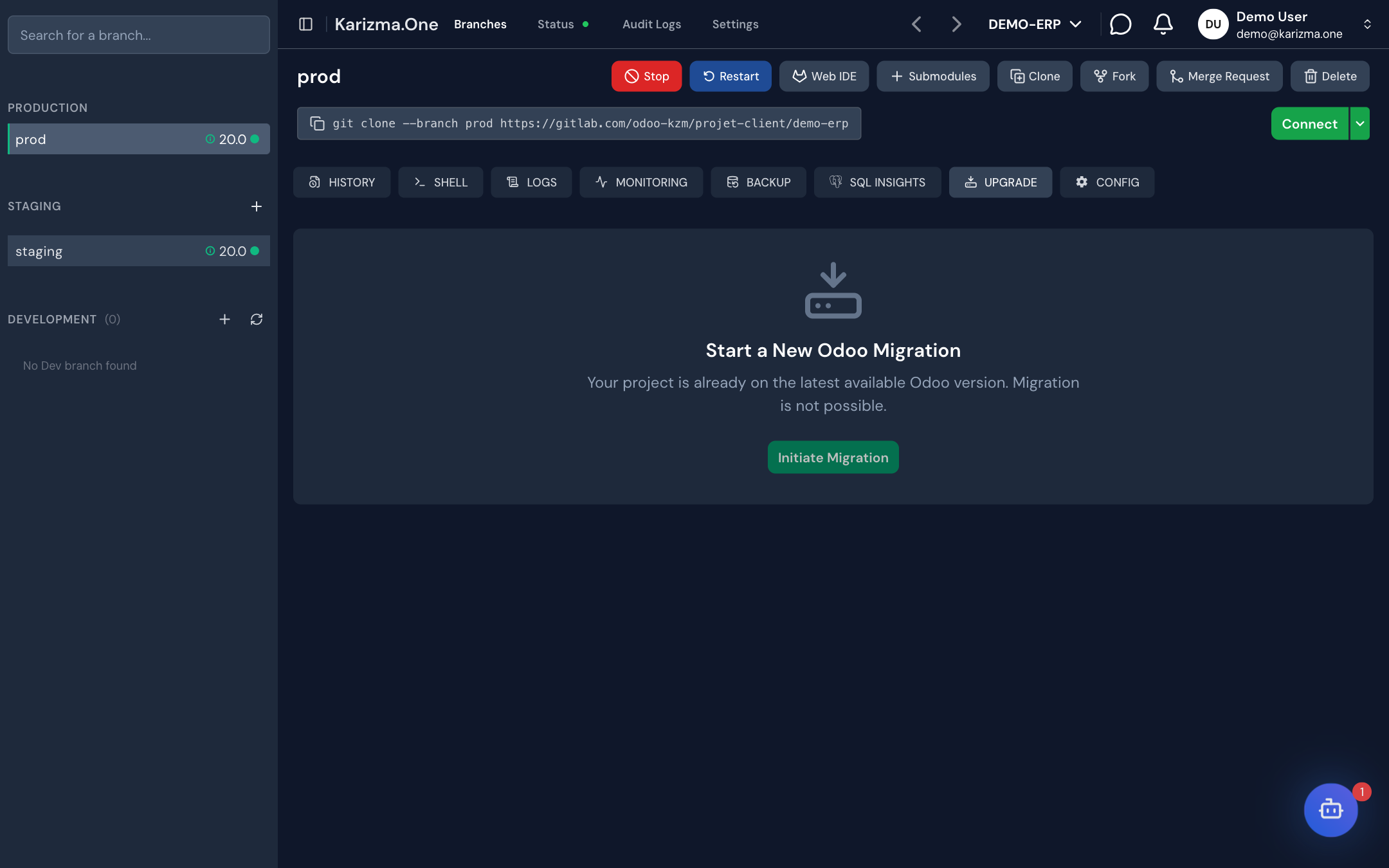1389x868 pixels.
Task: Open the HISTORY tab
Action: tap(341, 183)
